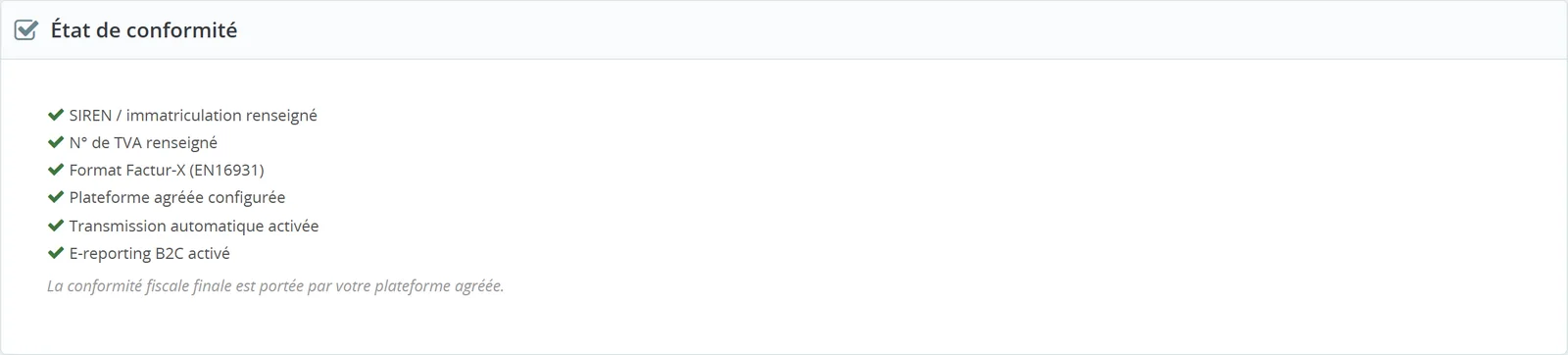Click the green checkmark next to SIREN
The height and width of the screenshot is (355, 1568).
tap(56, 115)
